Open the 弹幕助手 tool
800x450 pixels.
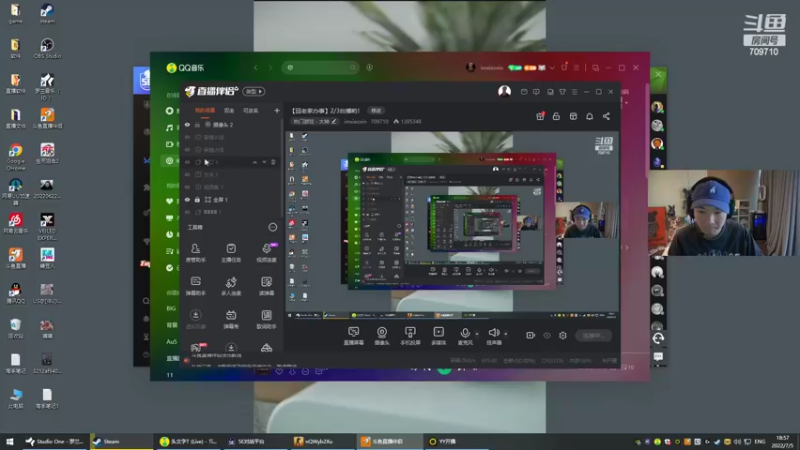[195, 286]
